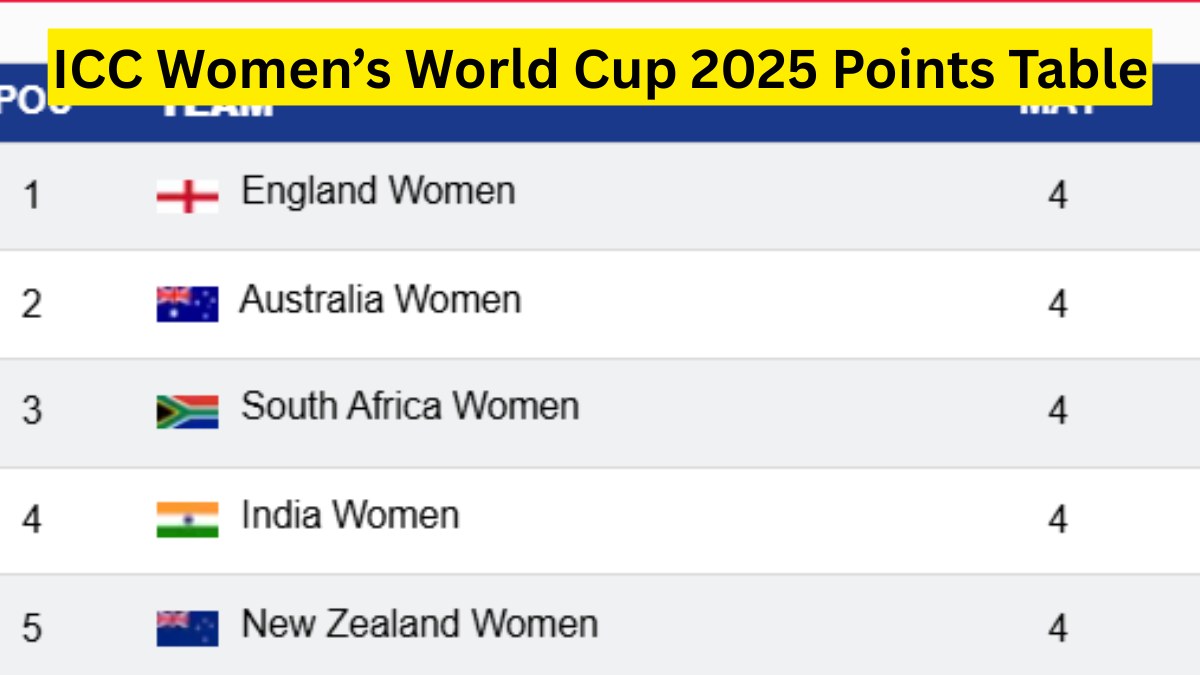The width and height of the screenshot is (1200, 675).
Task: Click England's position number 1
Action: [32, 195]
